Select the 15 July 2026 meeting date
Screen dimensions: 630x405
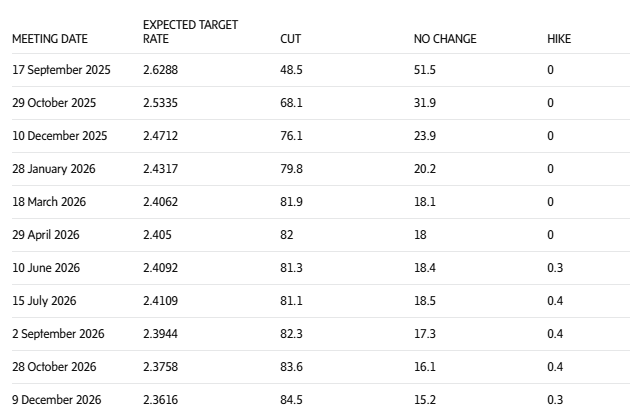click(44, 301)
